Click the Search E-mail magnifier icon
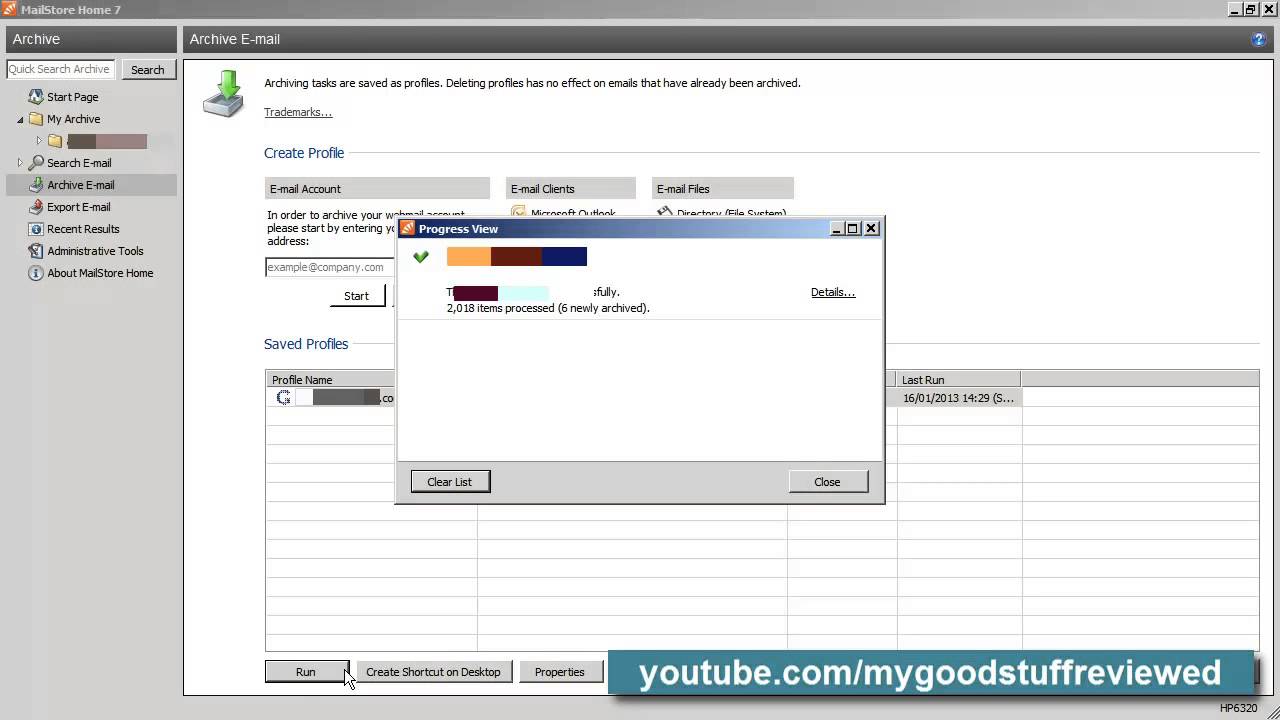 [36, 163]
